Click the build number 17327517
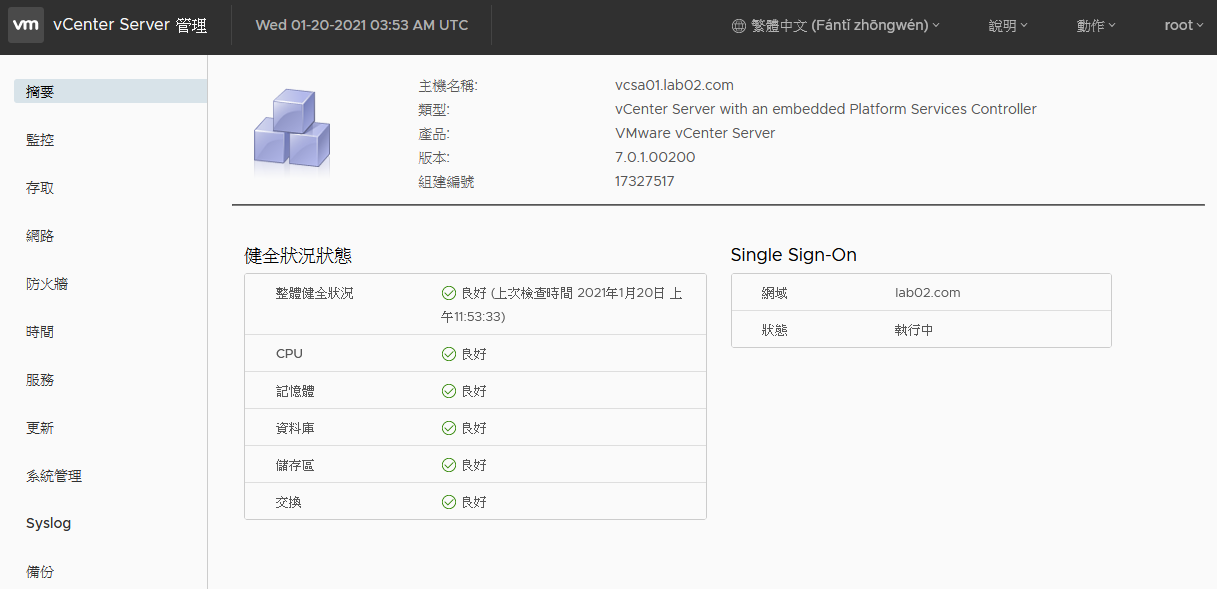Image resolution: width=1217 pixels, height=589 pixels. click(x=645, y=181)
